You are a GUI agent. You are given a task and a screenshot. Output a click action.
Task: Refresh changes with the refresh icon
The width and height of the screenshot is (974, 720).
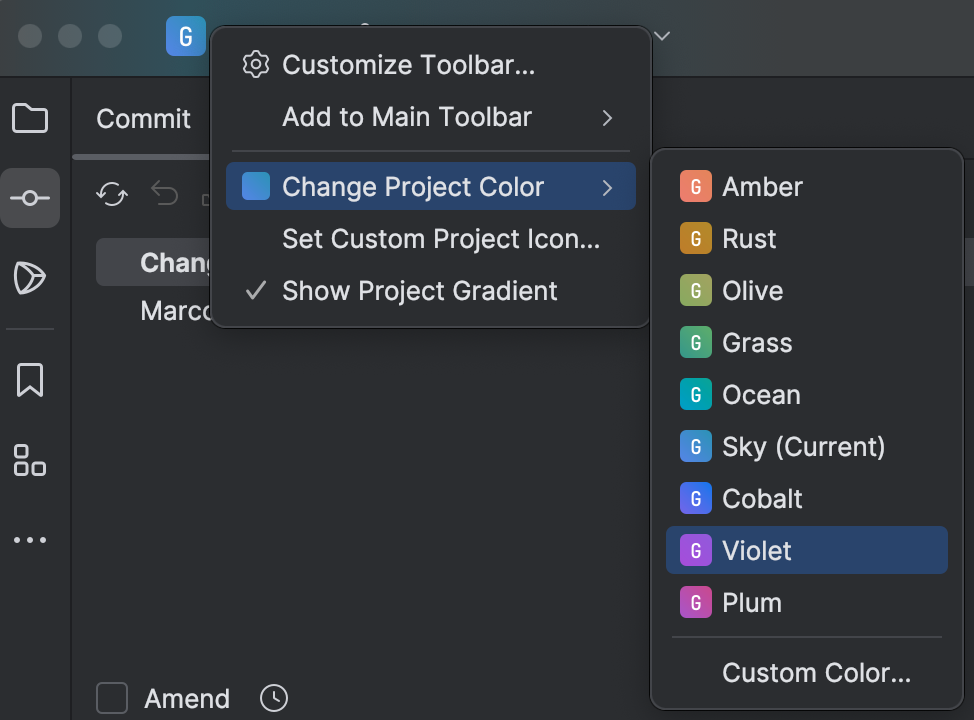[x=112, y=194]
